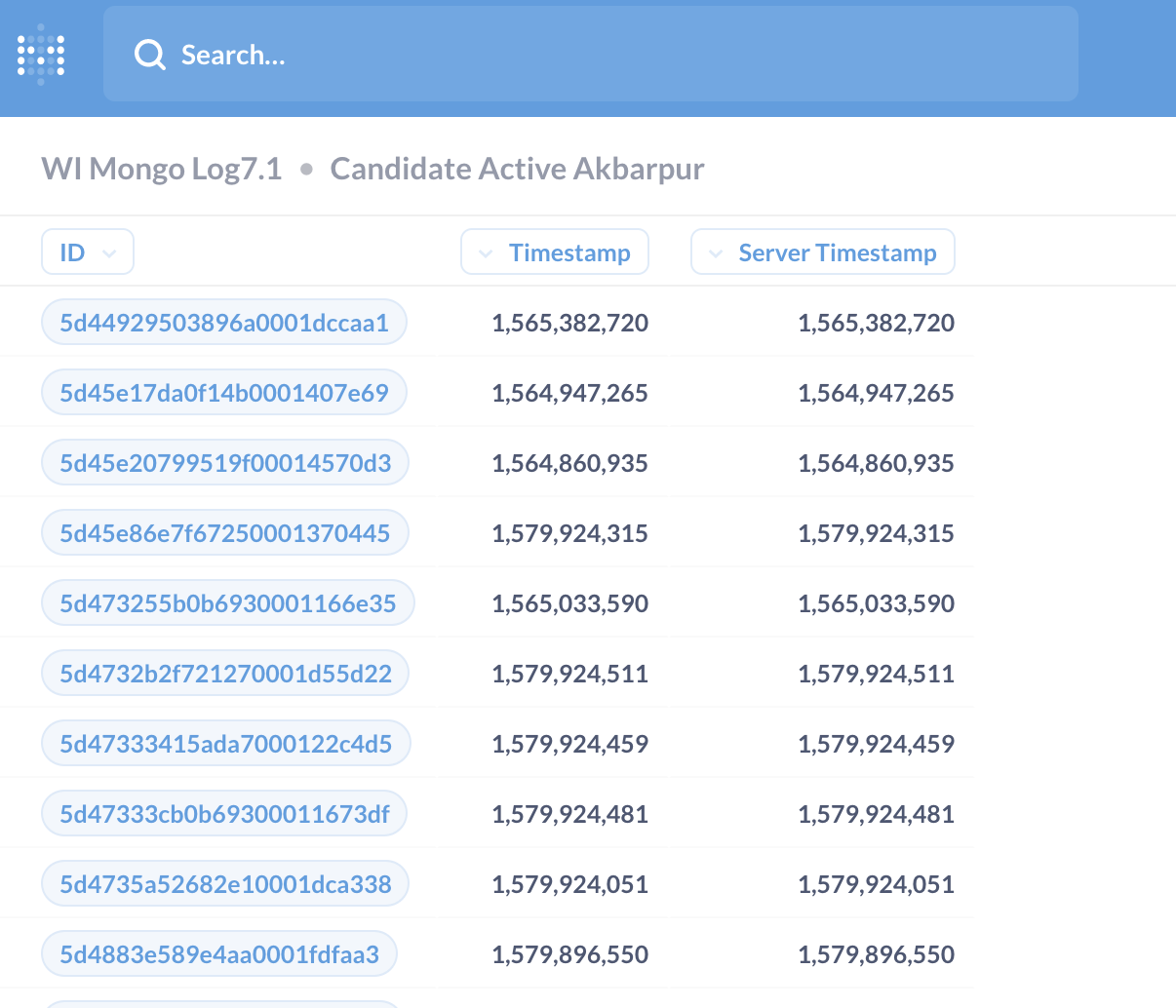This screenshot has height=1008, width=1176.
Task: Select Timestamp cell of row 5d45e20799519f00014570d3
Action: (570, 463)
